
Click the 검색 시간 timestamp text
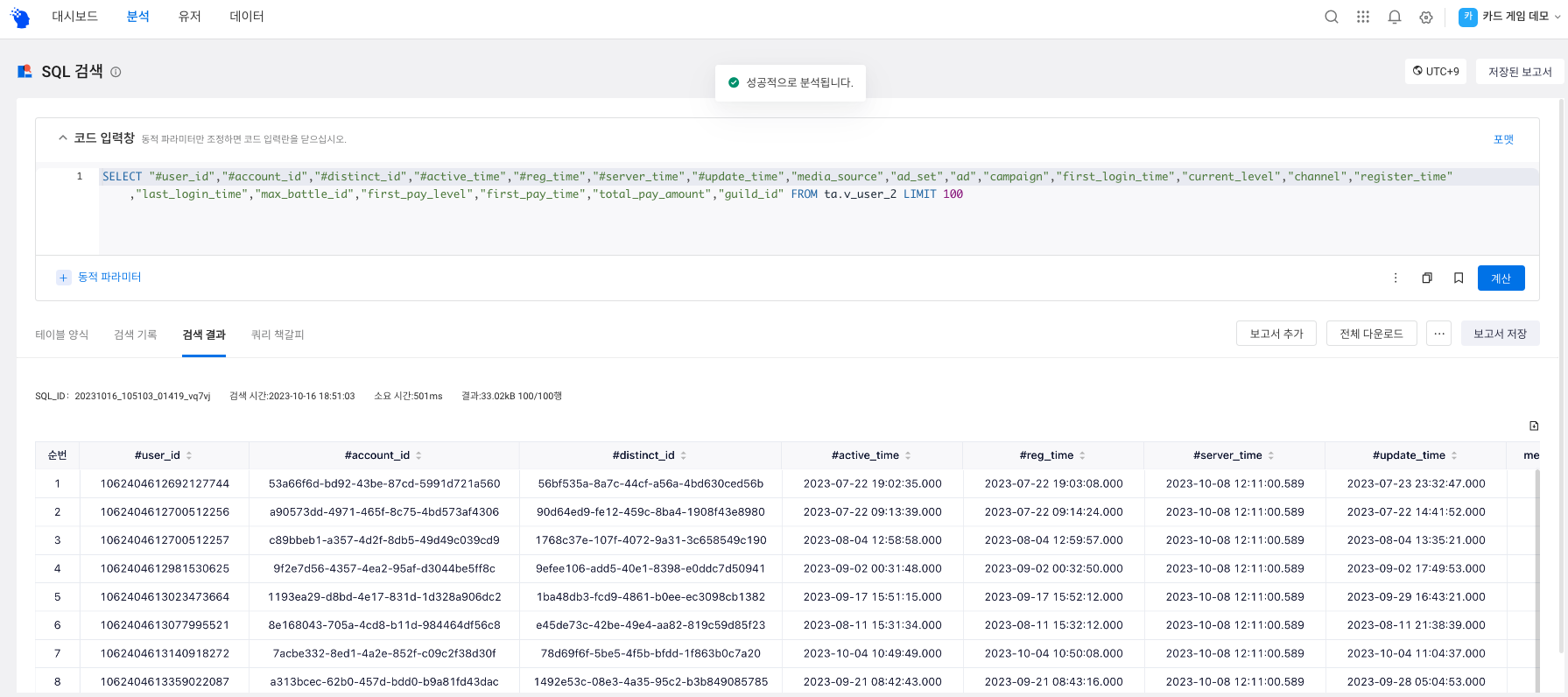point(292,396)
